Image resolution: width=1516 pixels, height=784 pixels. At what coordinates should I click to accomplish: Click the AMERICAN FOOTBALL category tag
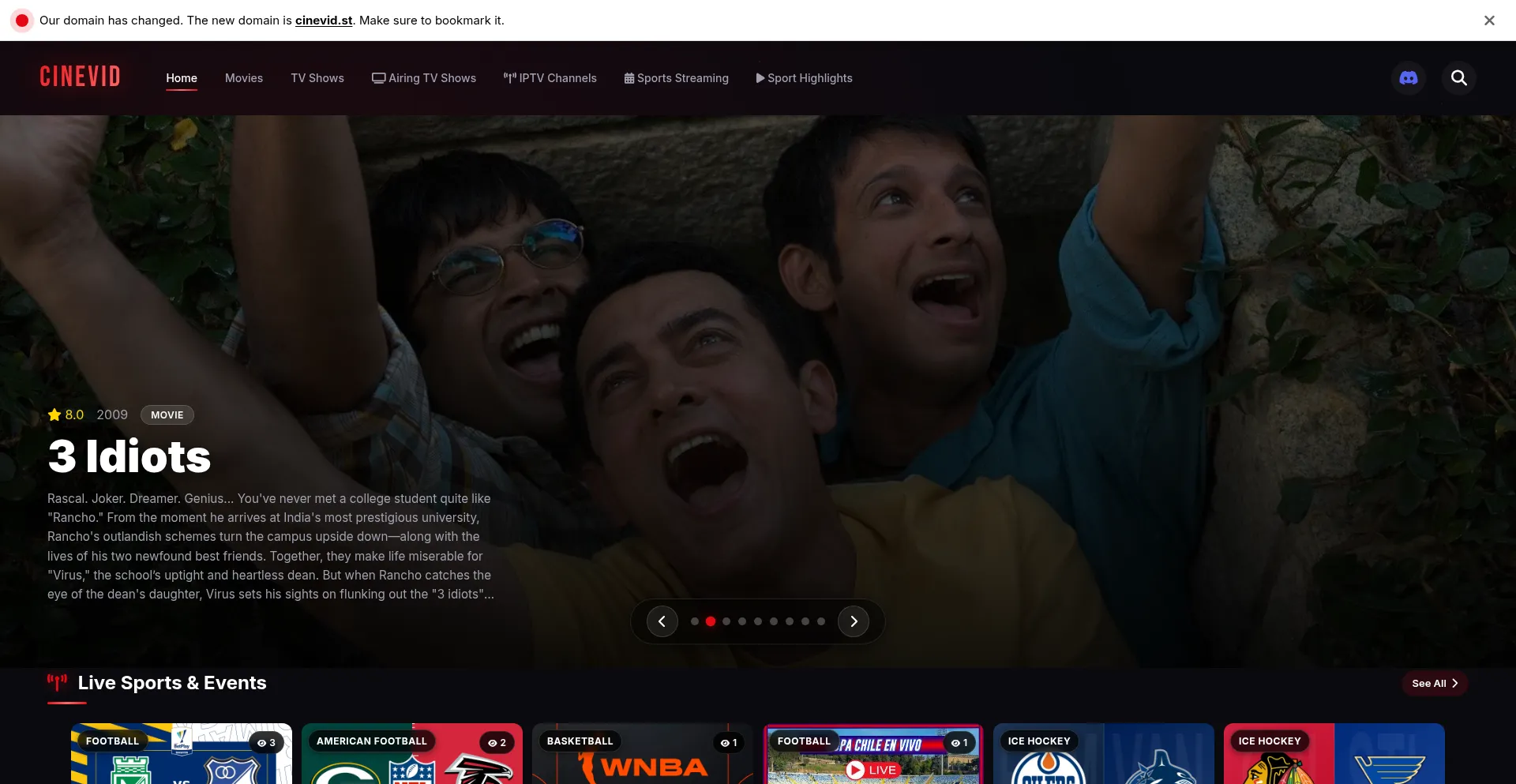click(x=372, y=741)
